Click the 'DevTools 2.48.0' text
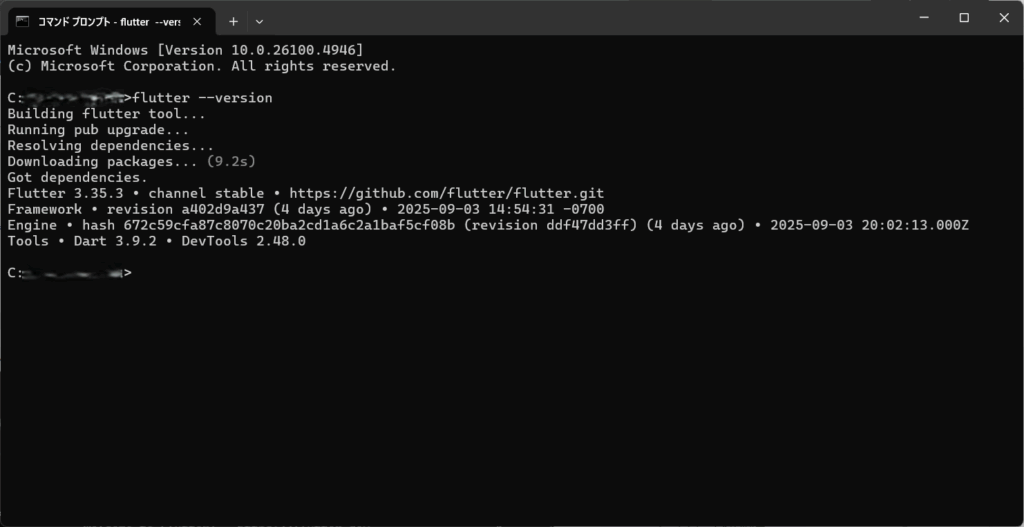 [243, 241]
